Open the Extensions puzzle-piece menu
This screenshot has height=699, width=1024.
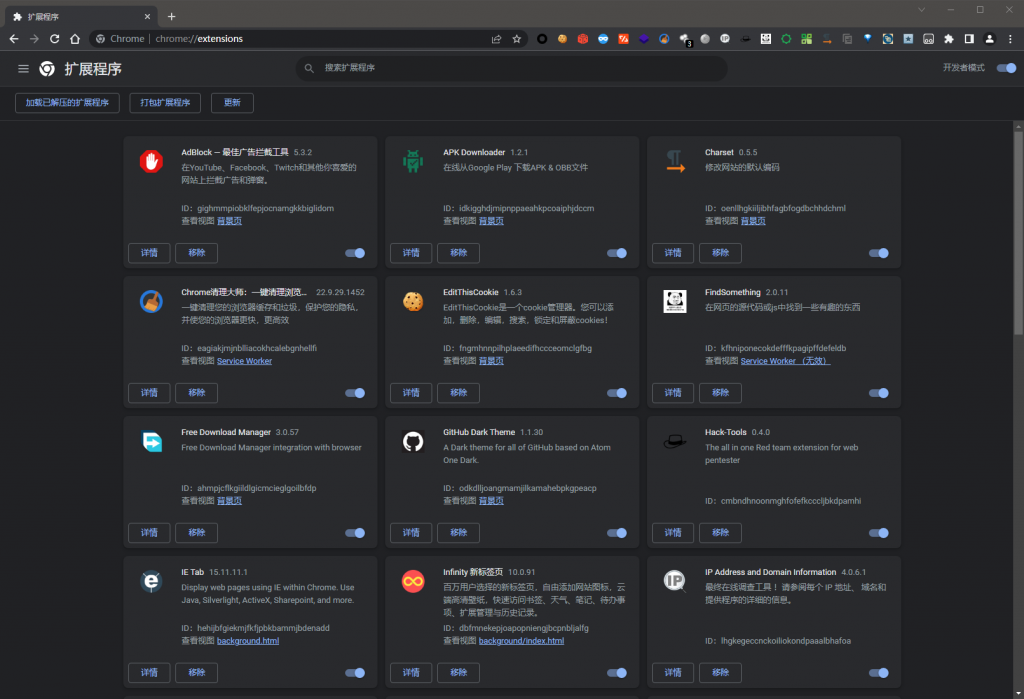click(949, 39)
